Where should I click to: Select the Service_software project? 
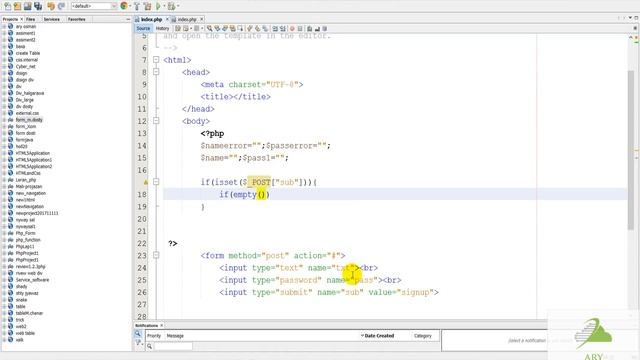(32, 280)
